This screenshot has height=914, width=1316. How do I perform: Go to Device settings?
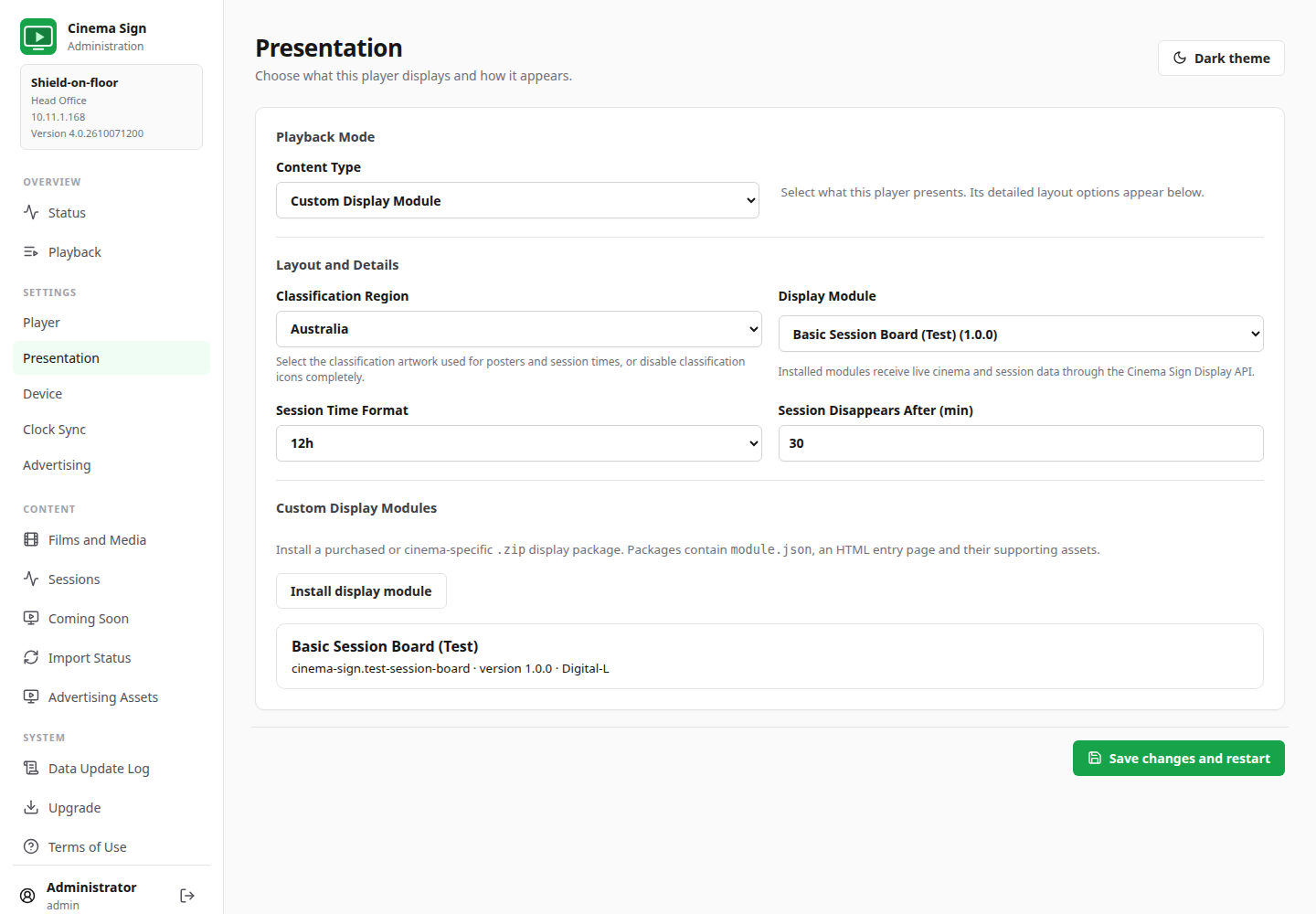point(111,394)
